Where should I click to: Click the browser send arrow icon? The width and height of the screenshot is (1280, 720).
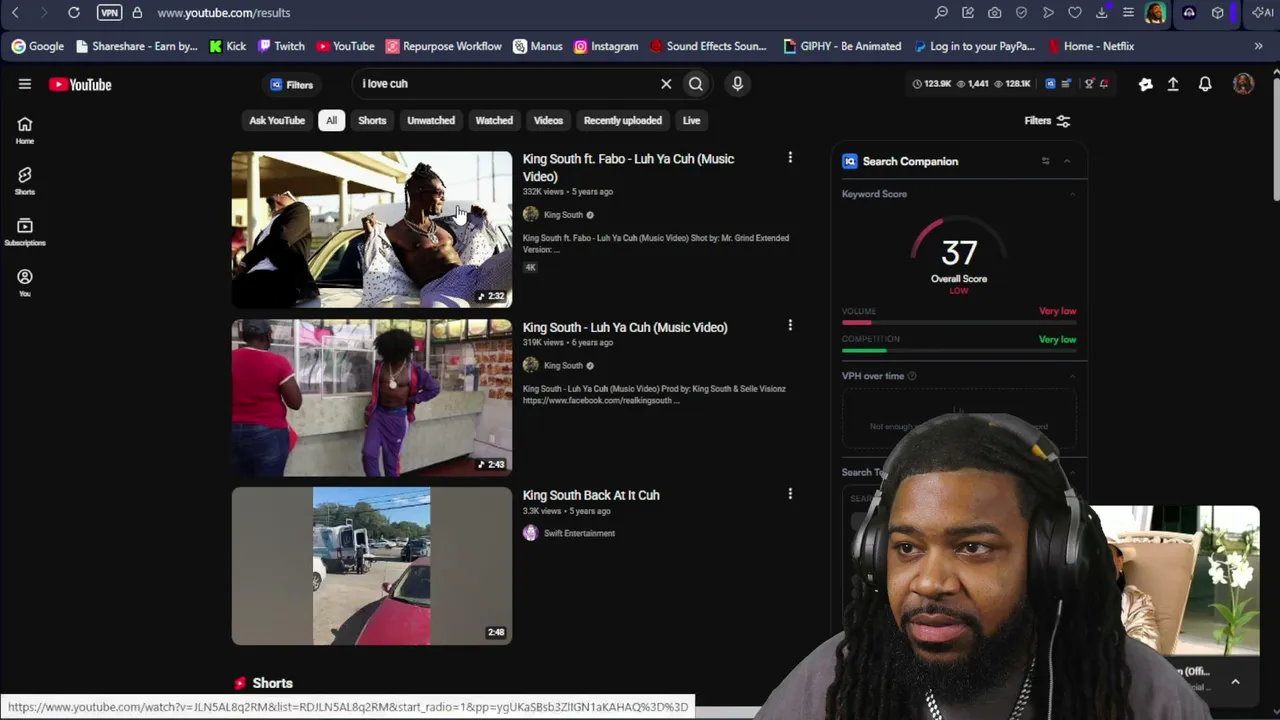pos(1048,13)
